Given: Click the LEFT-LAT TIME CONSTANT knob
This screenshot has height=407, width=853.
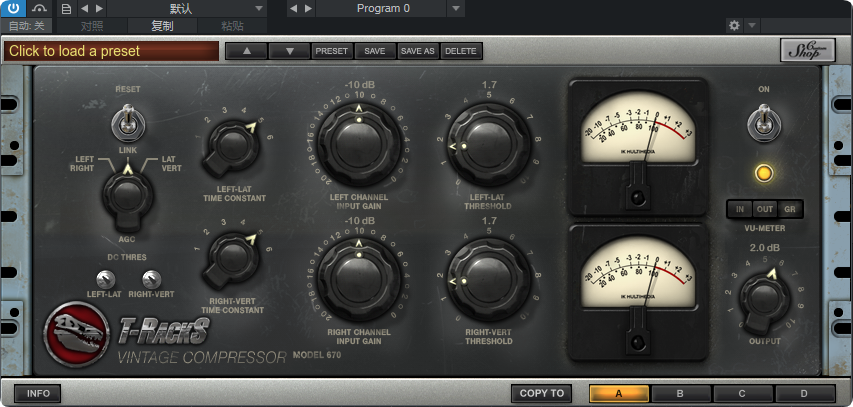Looking at the screenshot, I should (233, 147).
